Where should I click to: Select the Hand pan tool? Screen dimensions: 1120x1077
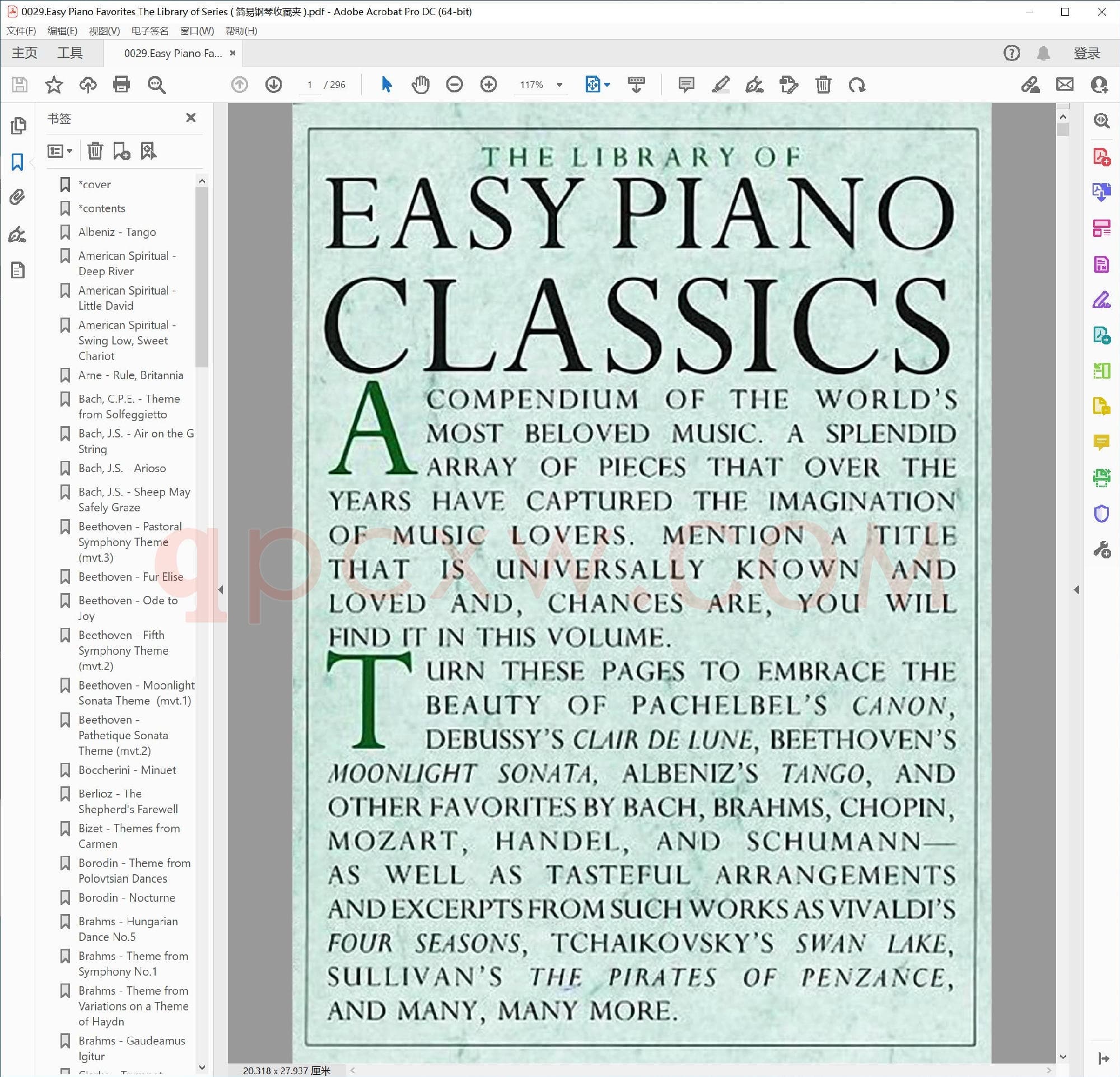pyautogui.click(x=420, y=85)
